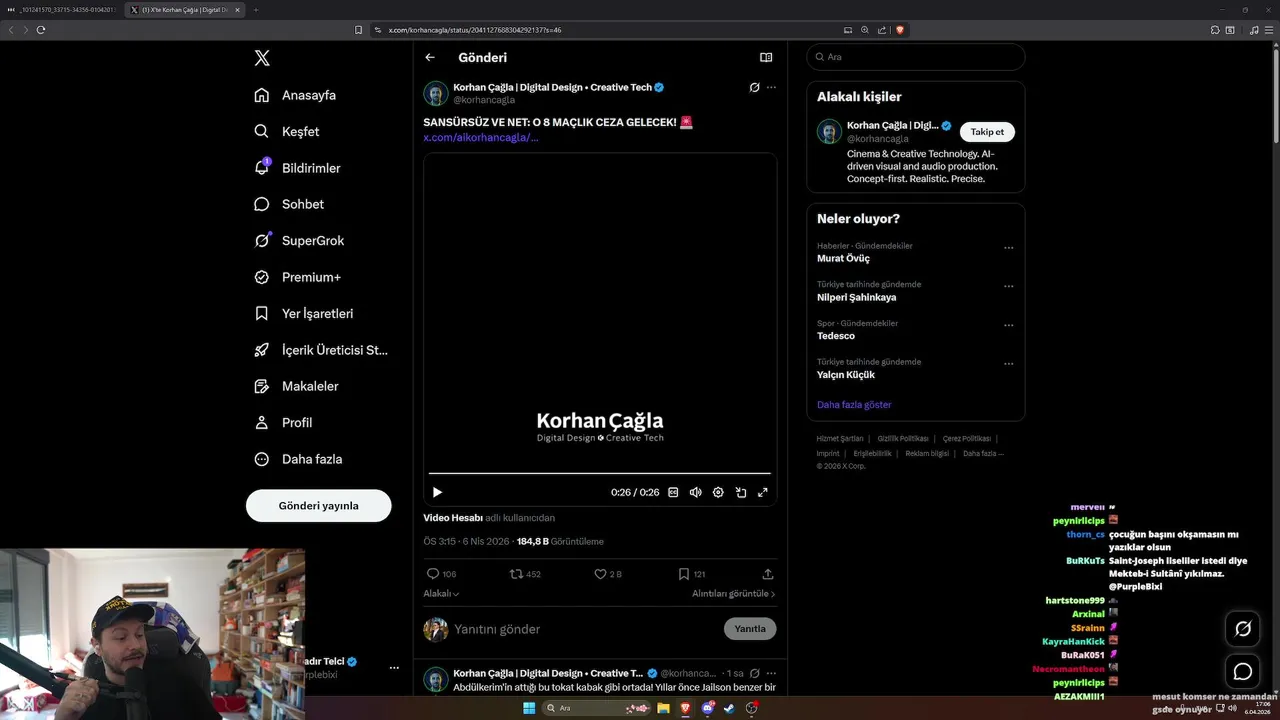Open the Windows Start menu
The image size is (1280, 720).
529,708
